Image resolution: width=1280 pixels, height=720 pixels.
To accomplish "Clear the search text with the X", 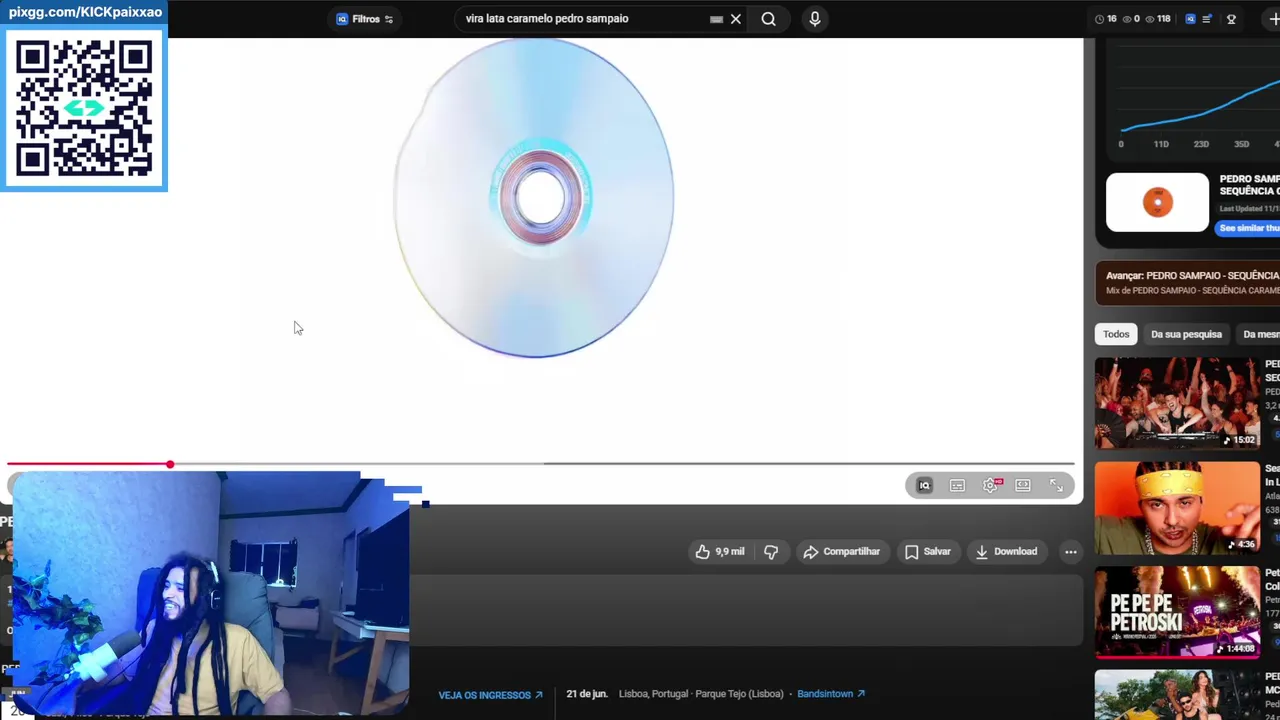I will click(736, 19).
